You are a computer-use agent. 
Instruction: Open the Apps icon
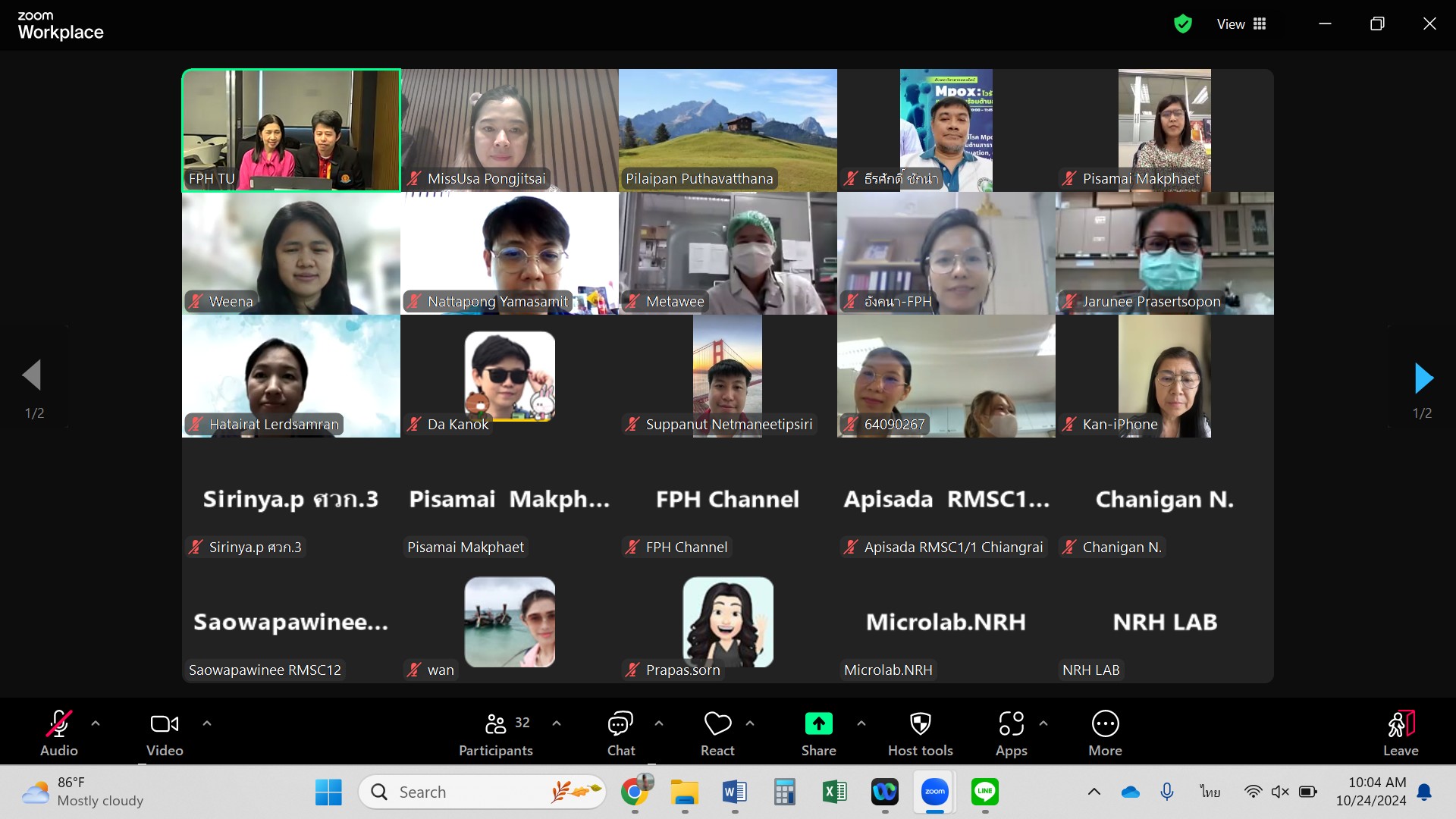point(1011,724)
